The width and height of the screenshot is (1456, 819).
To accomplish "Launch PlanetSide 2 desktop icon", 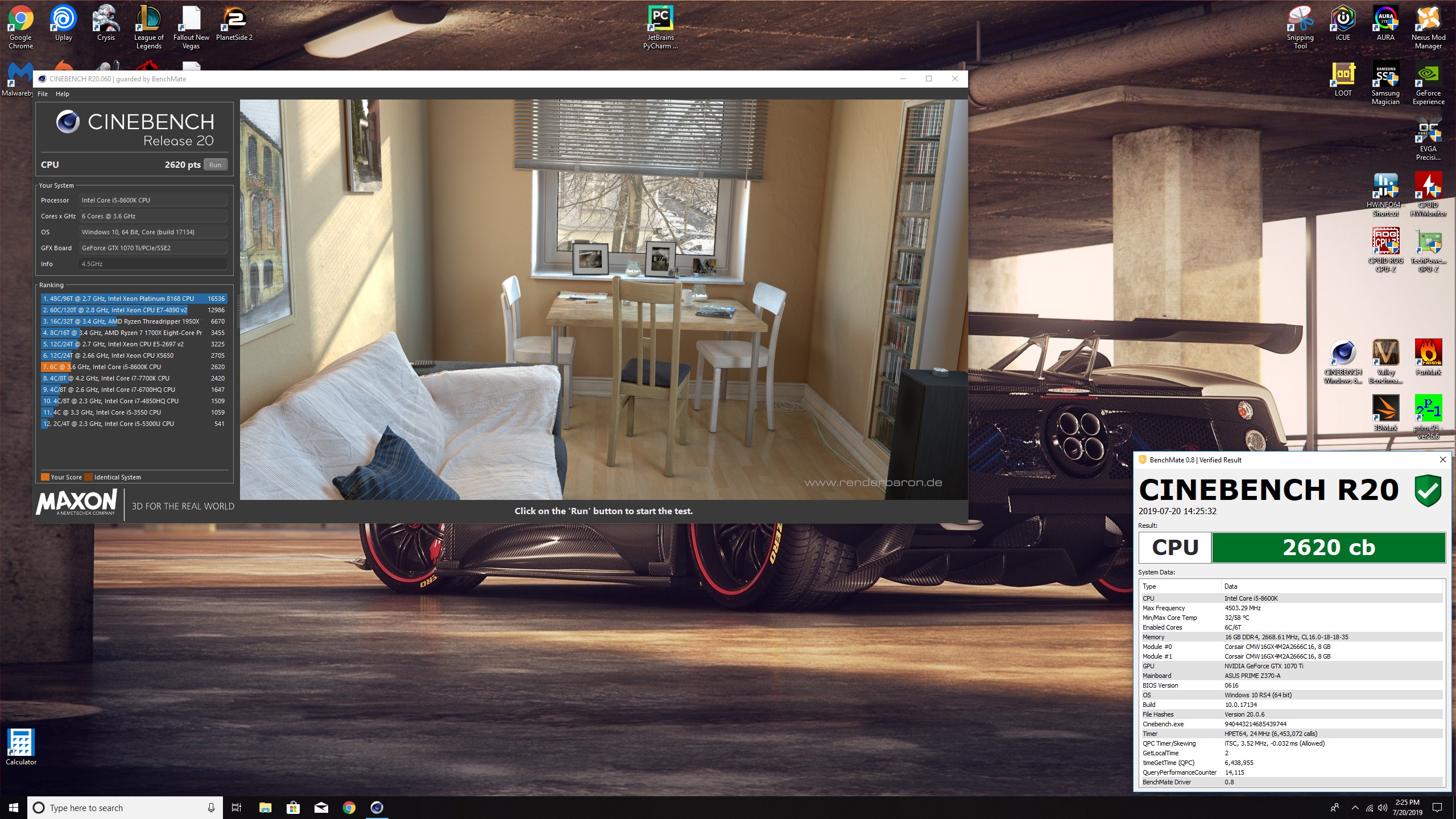I will [x=234, y=24].
